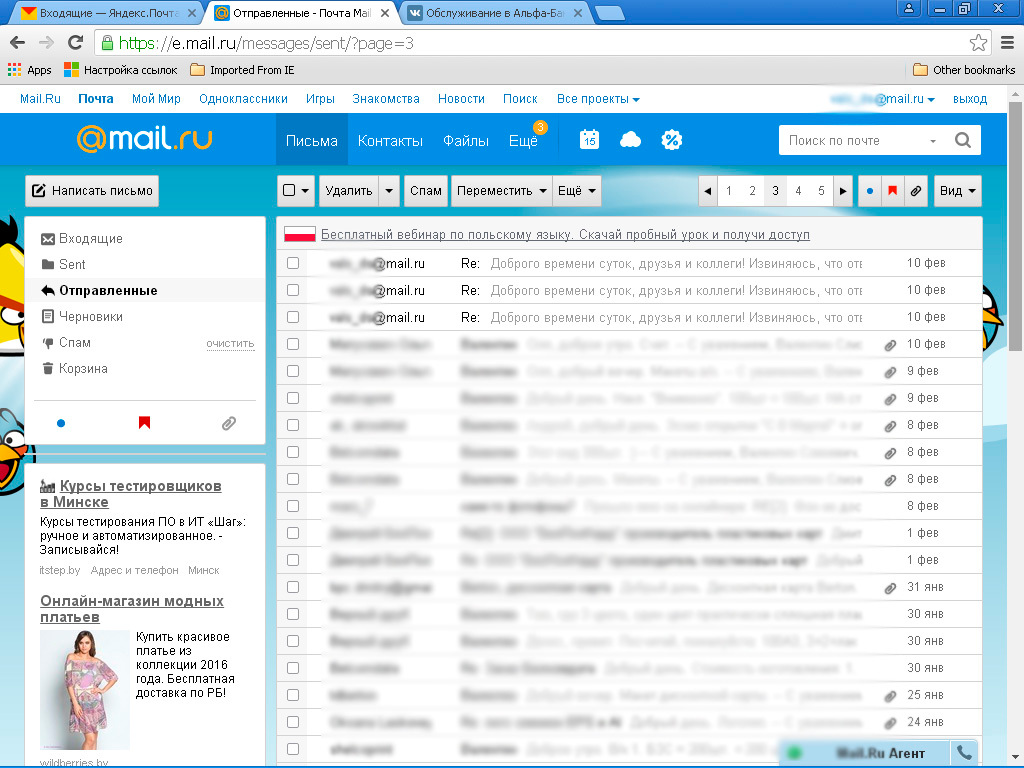Tick the select-all checkbox in toolbar
This screenshot has height=768, width=1024.
click(x=289, y=190)
